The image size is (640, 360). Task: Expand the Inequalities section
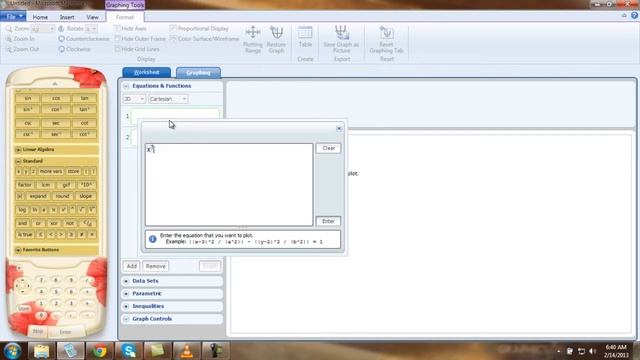click(x=126, y=307)
